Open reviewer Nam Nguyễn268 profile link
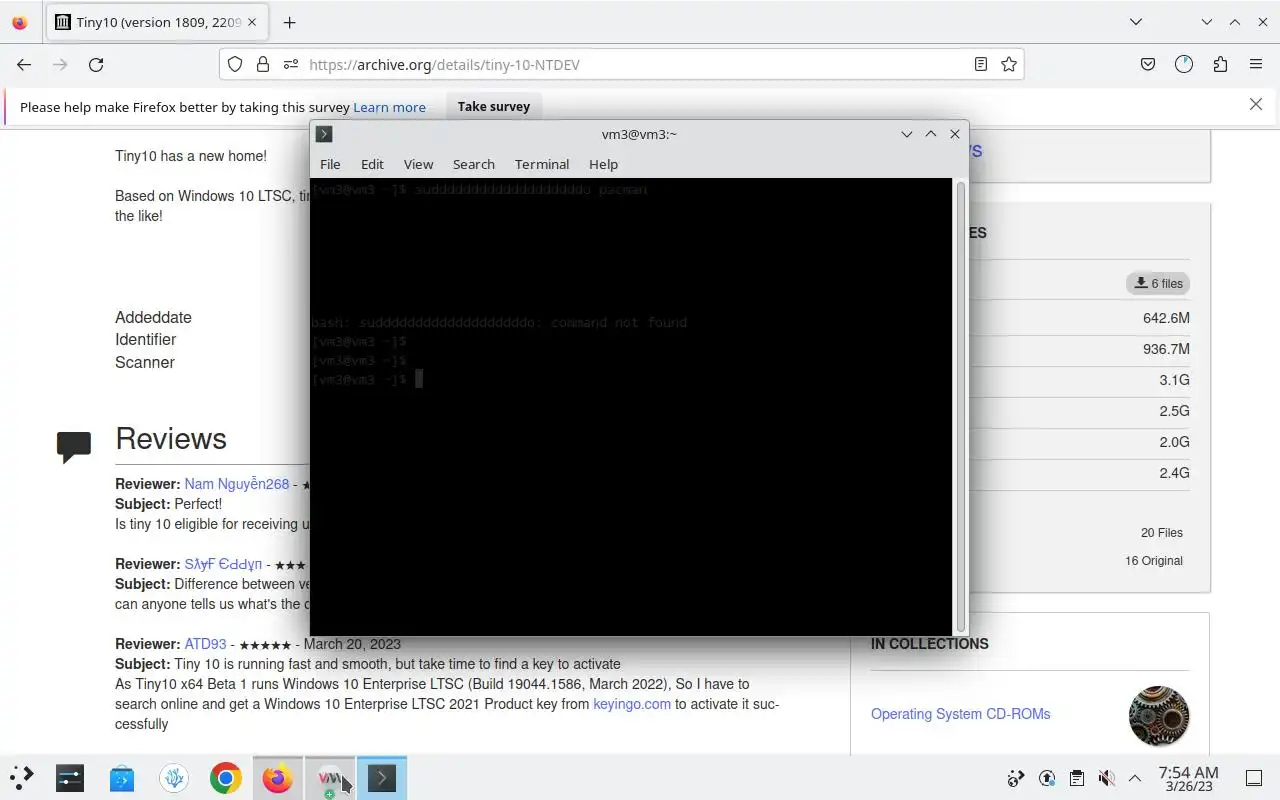Image resolution: width=1280 pixels, height=800 pixels. click(236, 484)
